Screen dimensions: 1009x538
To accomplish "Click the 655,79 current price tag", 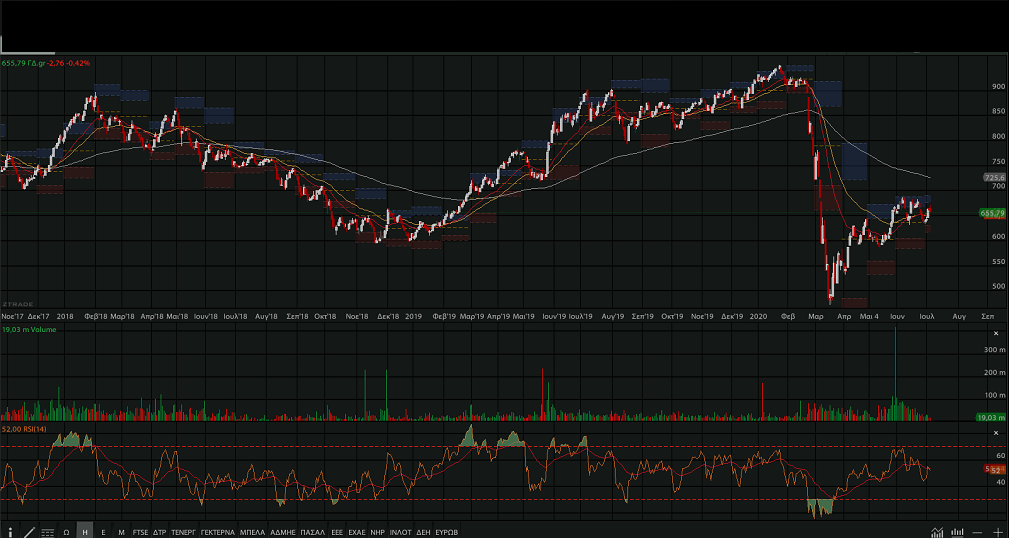I will coord(991,213).
